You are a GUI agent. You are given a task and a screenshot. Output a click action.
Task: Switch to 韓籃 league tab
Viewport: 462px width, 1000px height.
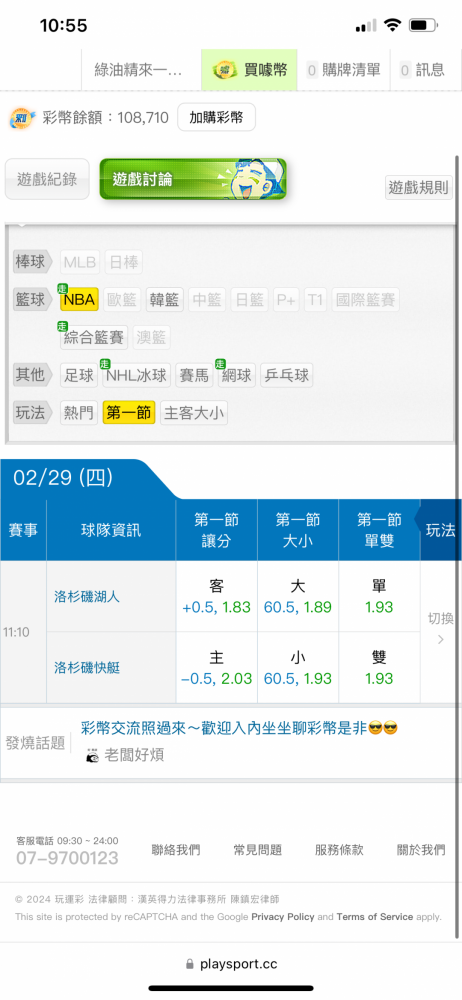coord(165,299)
